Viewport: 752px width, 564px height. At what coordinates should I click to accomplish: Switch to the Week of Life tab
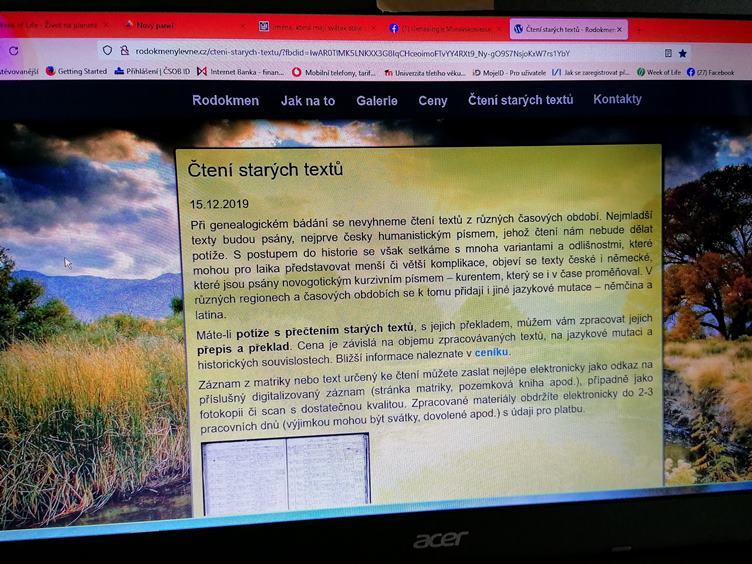pyautogui.click(x=53, y=24)
